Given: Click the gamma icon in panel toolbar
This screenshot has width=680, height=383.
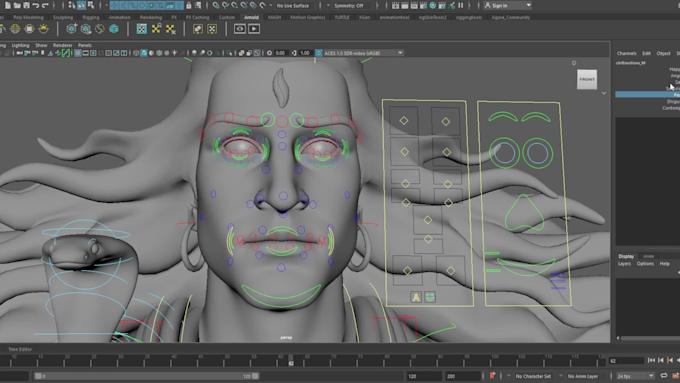Looking at the screenshot, I should 294,53.
